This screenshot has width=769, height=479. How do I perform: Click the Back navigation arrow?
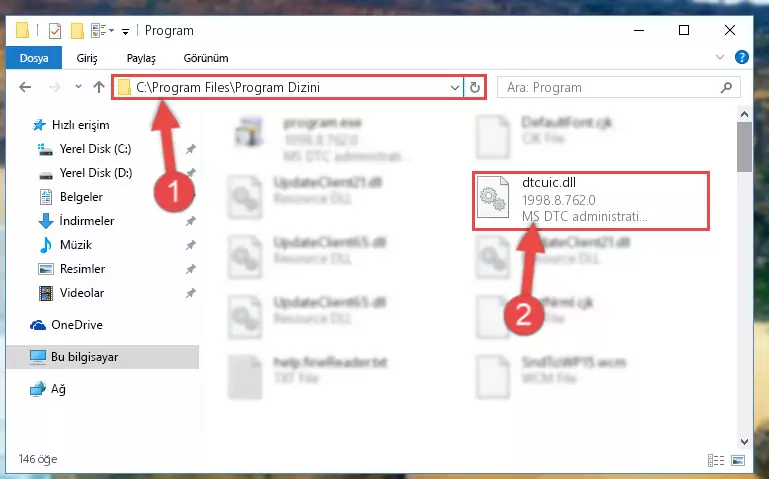[25, 87]
